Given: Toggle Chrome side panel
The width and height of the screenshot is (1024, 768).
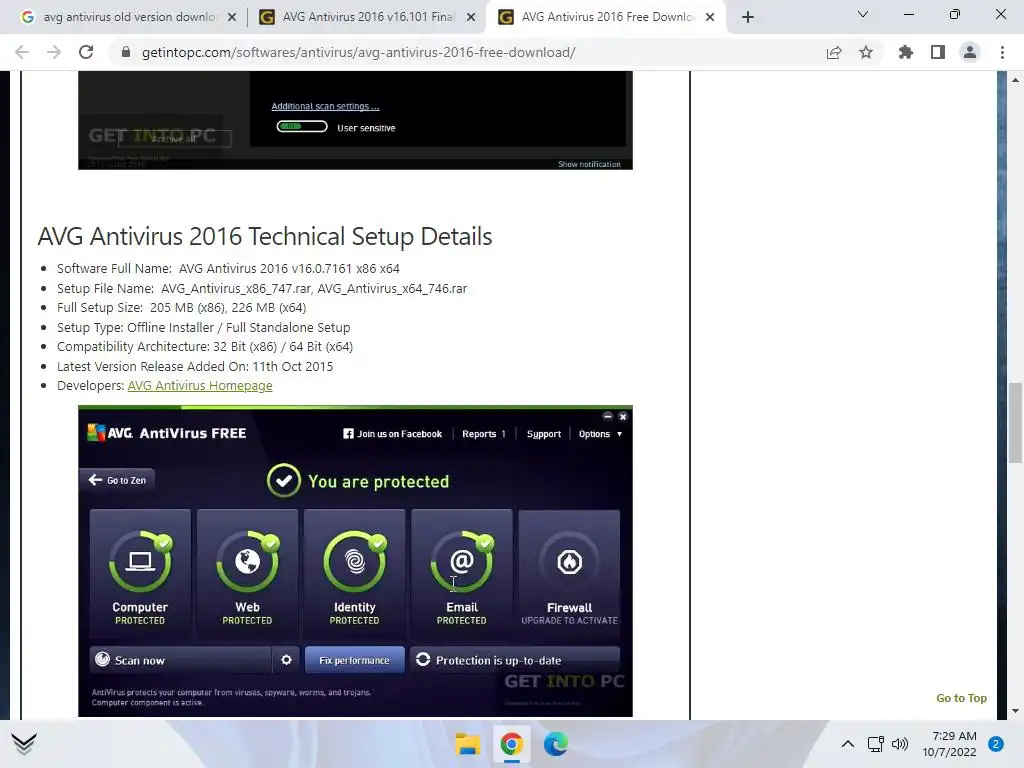Looking at the screenshot, I should [938, 52].
